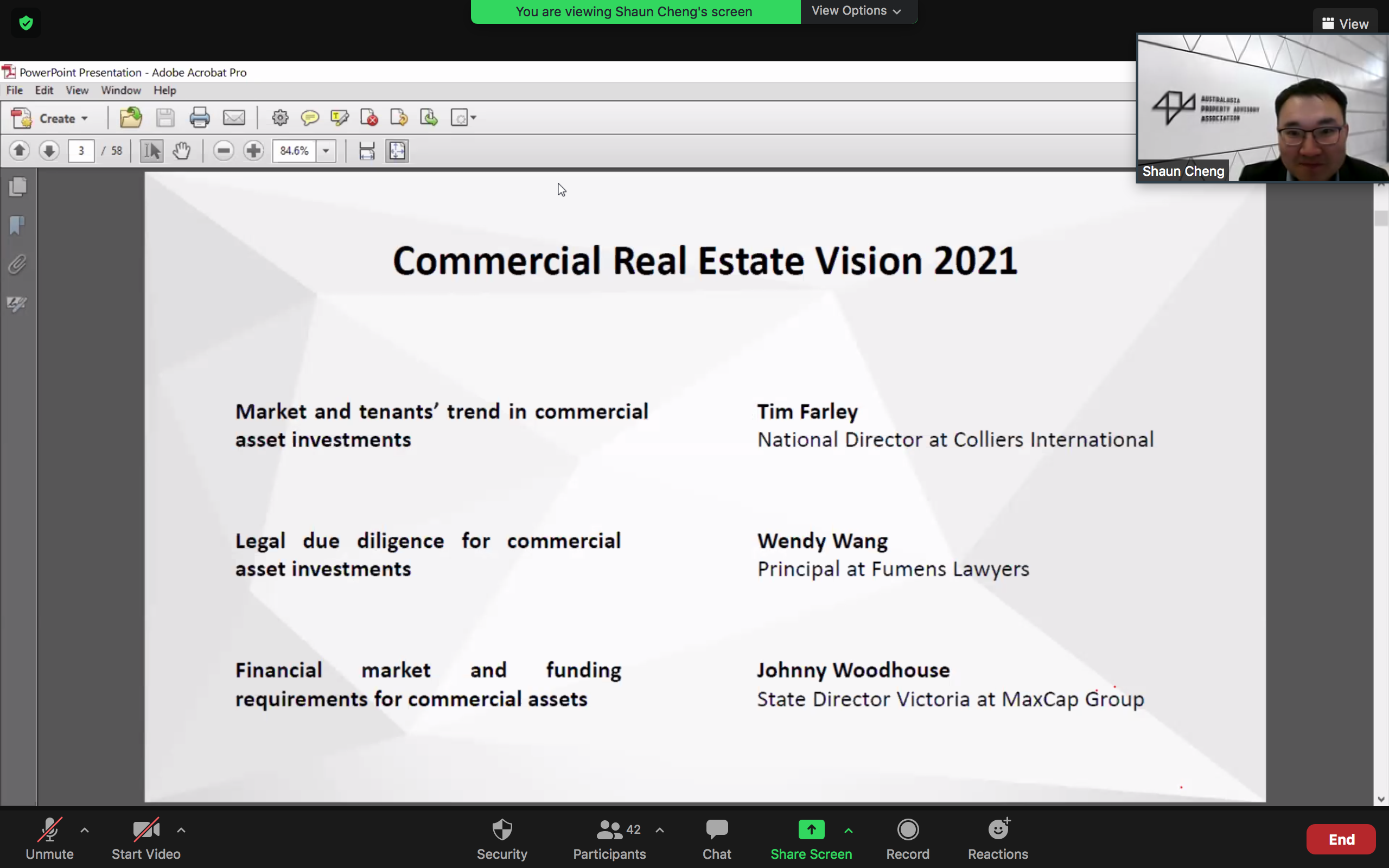Click the delete page icon with red X
1389x868 pixels.
coord(369,118)
